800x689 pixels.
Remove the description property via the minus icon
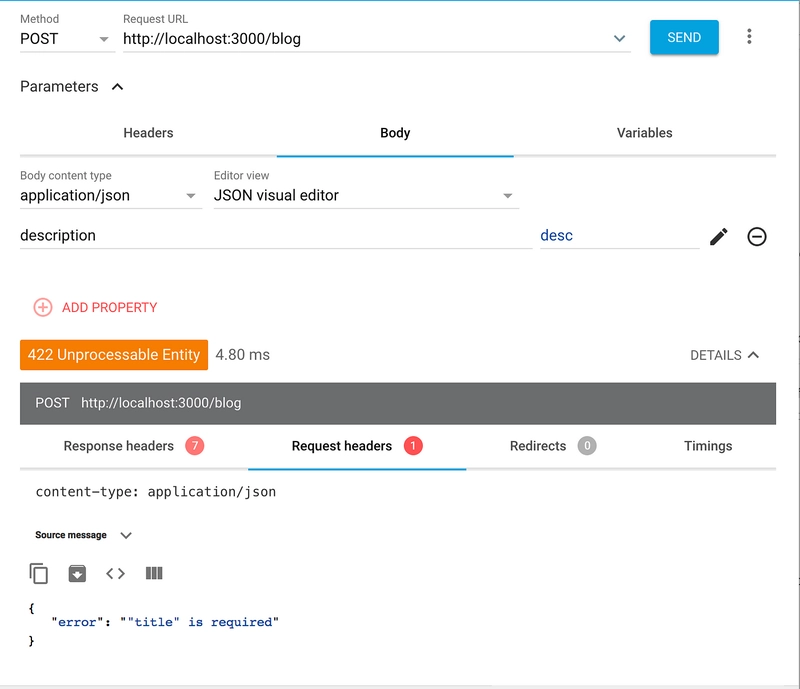(x=757, y=237)
